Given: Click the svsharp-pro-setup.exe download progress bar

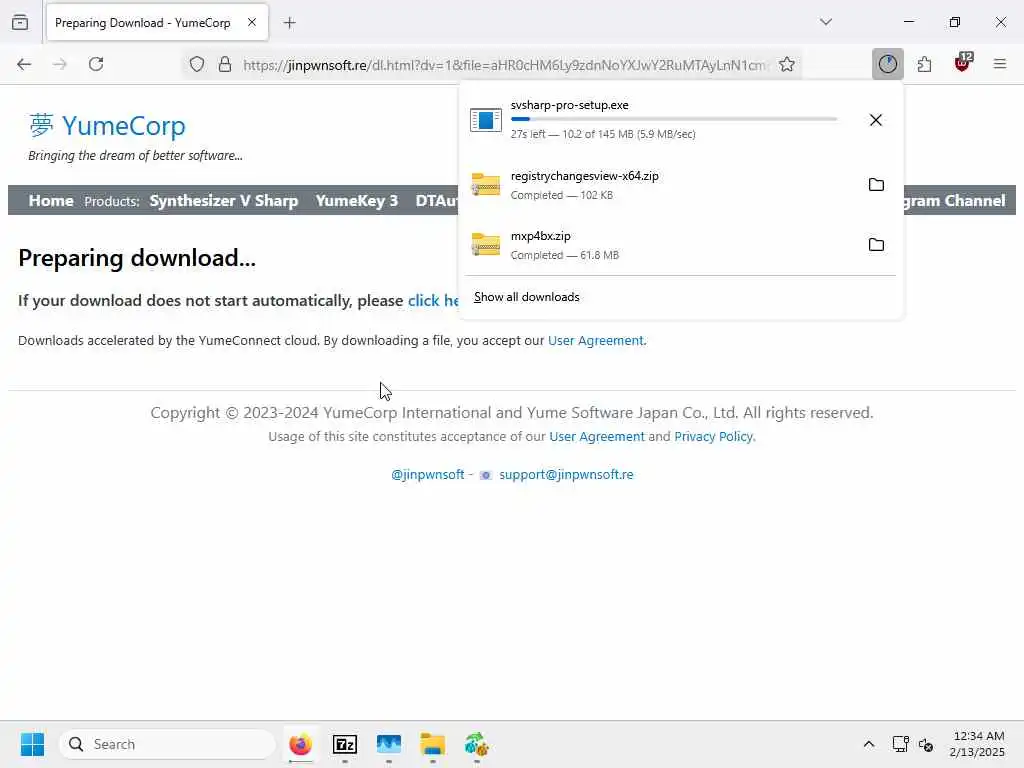Looking at the screenshot, I should point(673,119).
